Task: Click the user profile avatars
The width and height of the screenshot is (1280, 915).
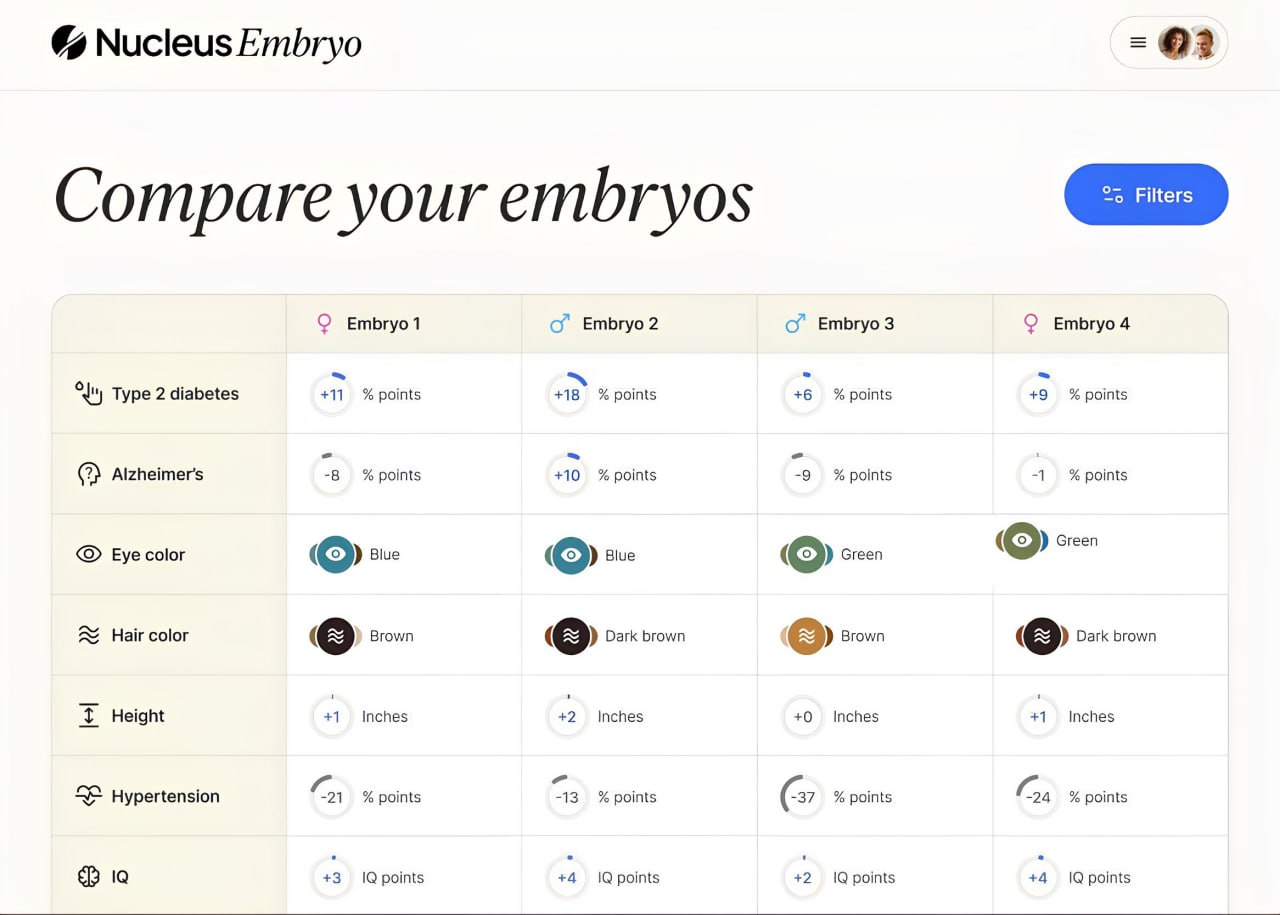Action: click(1189, 43)
